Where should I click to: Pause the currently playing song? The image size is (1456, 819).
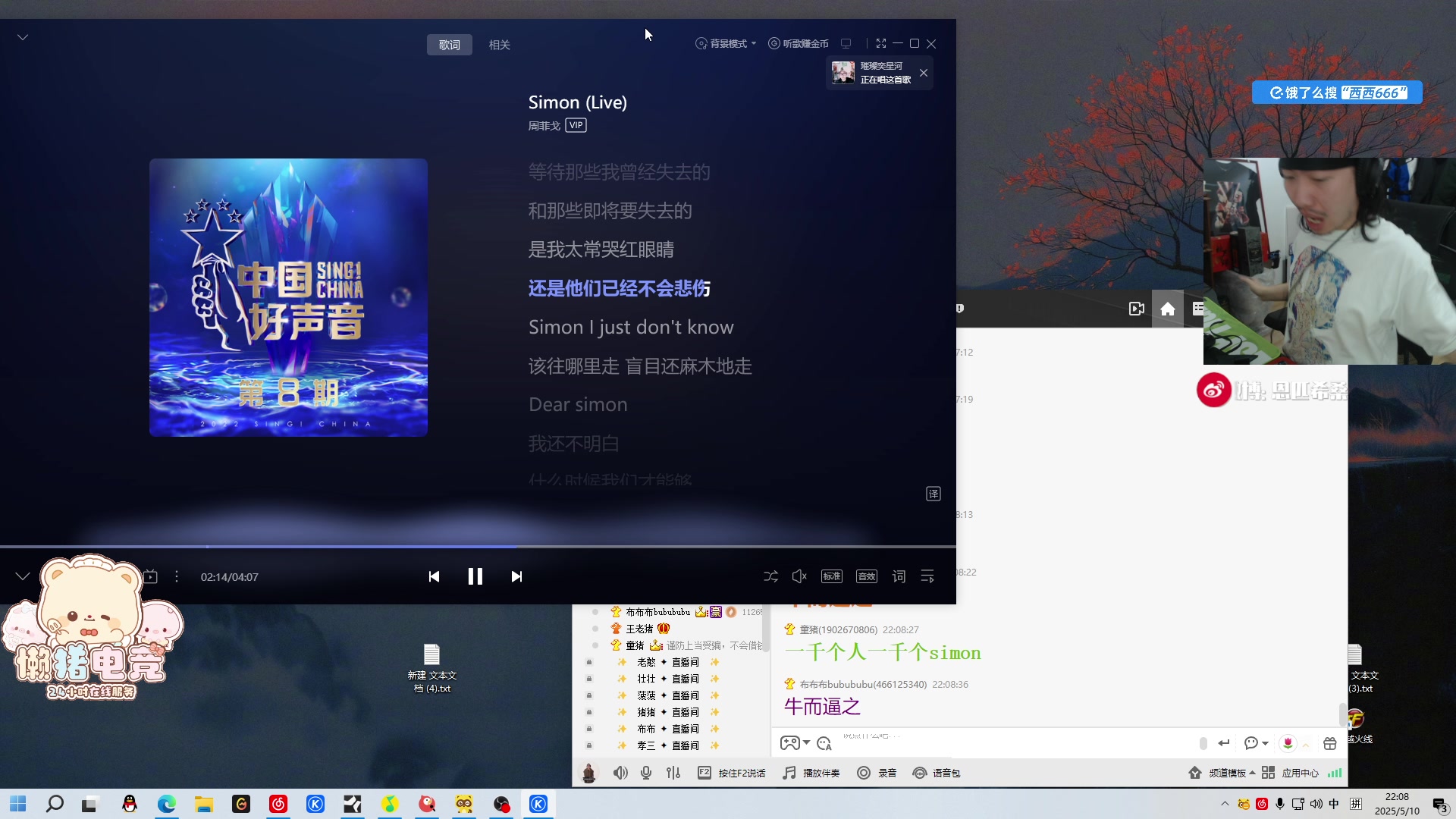tap(475, 576)
